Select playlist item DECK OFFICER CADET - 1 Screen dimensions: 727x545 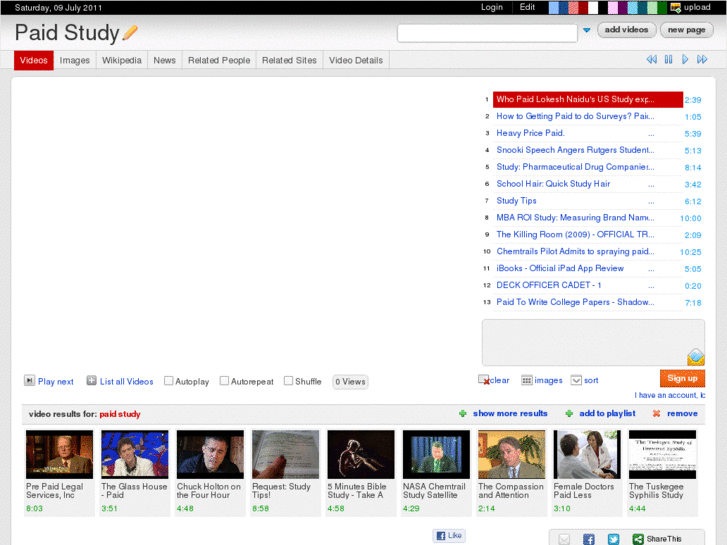587,285
